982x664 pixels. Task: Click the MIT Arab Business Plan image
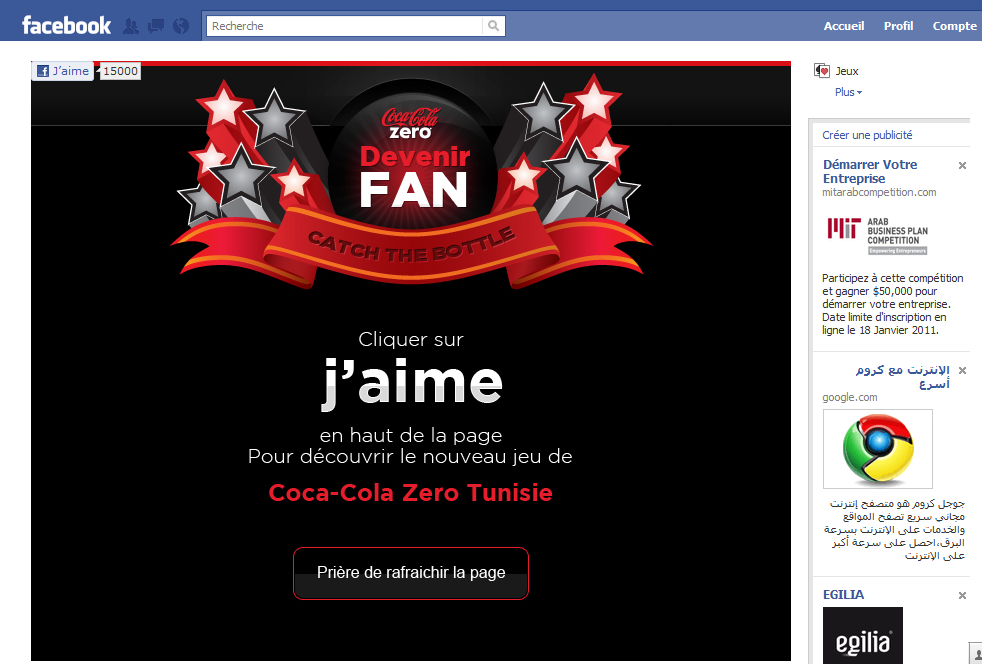(877, 236)
